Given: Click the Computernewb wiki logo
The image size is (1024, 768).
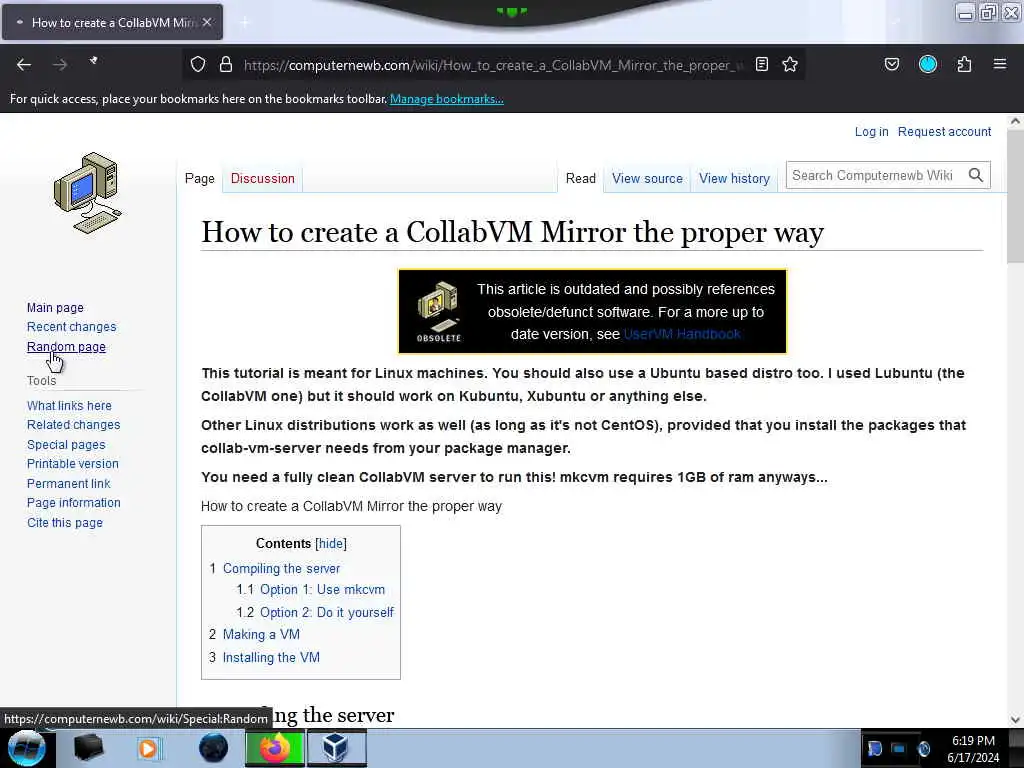Looking at the screenshot, I should pyautogui.click(x=88, y=193).
